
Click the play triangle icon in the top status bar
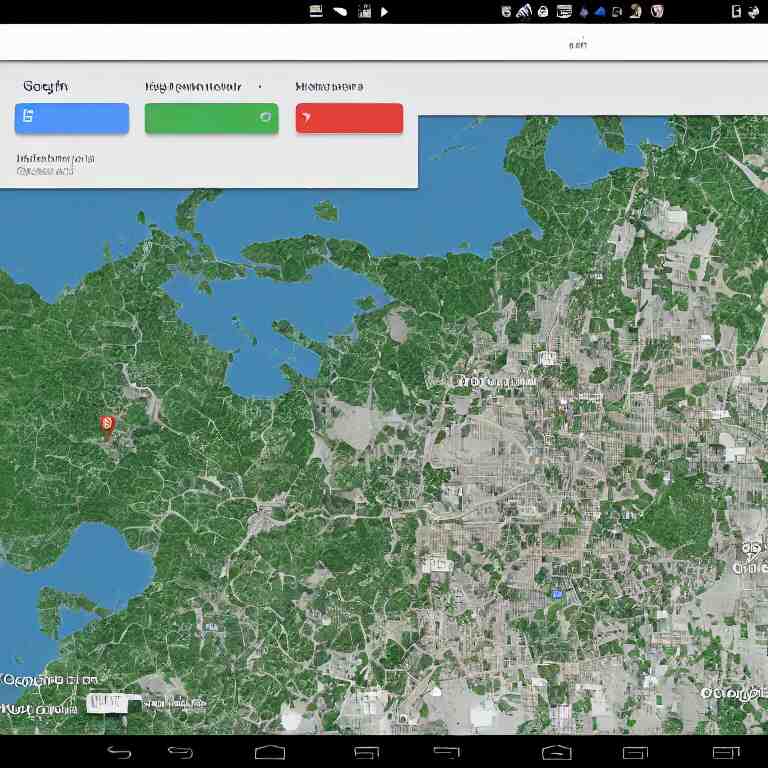[385, 11]
